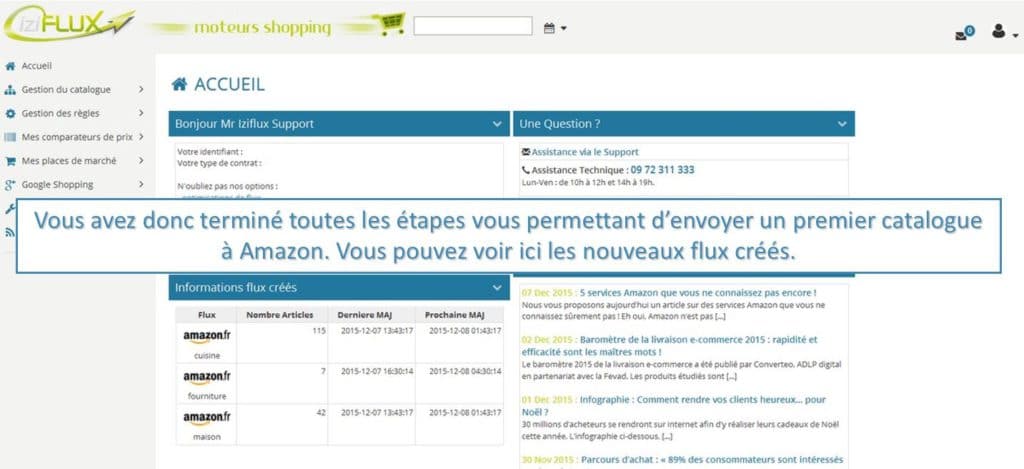Open Mes places de marché menu
Screen dimensions: 1024x469
tap(69, 161)
